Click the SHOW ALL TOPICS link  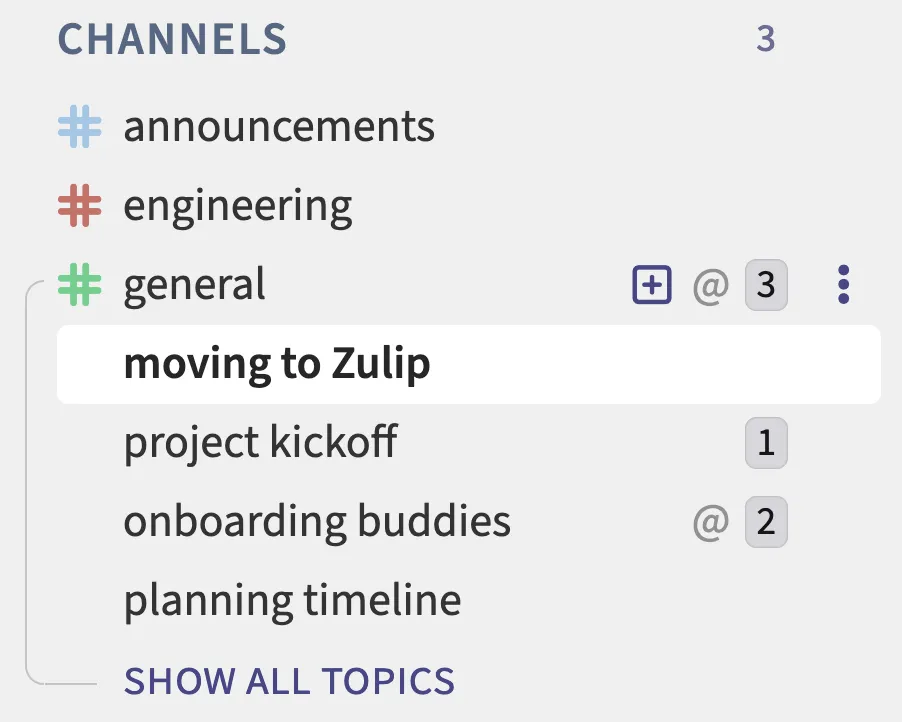pos(289,681)
